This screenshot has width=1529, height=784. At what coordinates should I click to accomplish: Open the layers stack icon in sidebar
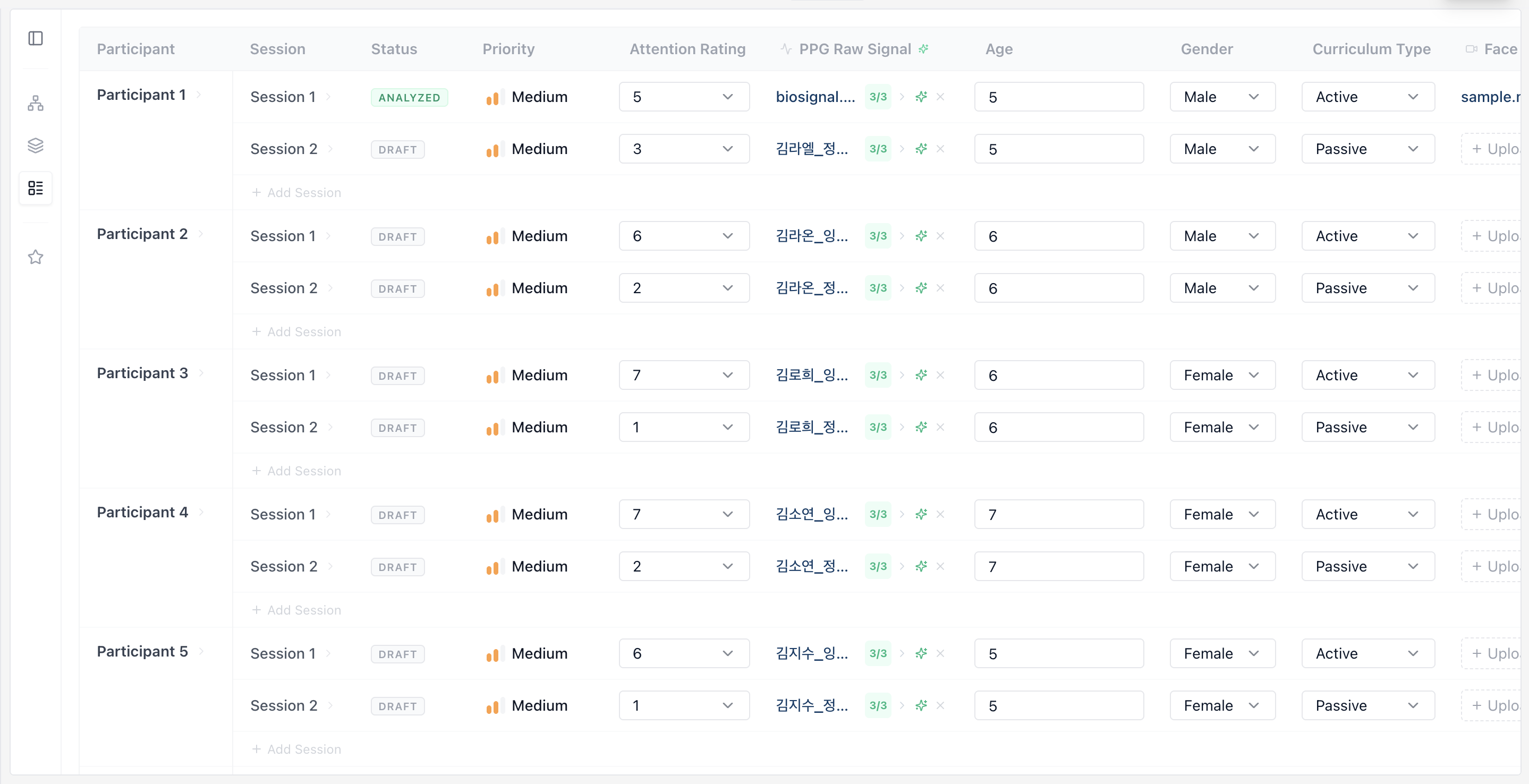[36, 146]
